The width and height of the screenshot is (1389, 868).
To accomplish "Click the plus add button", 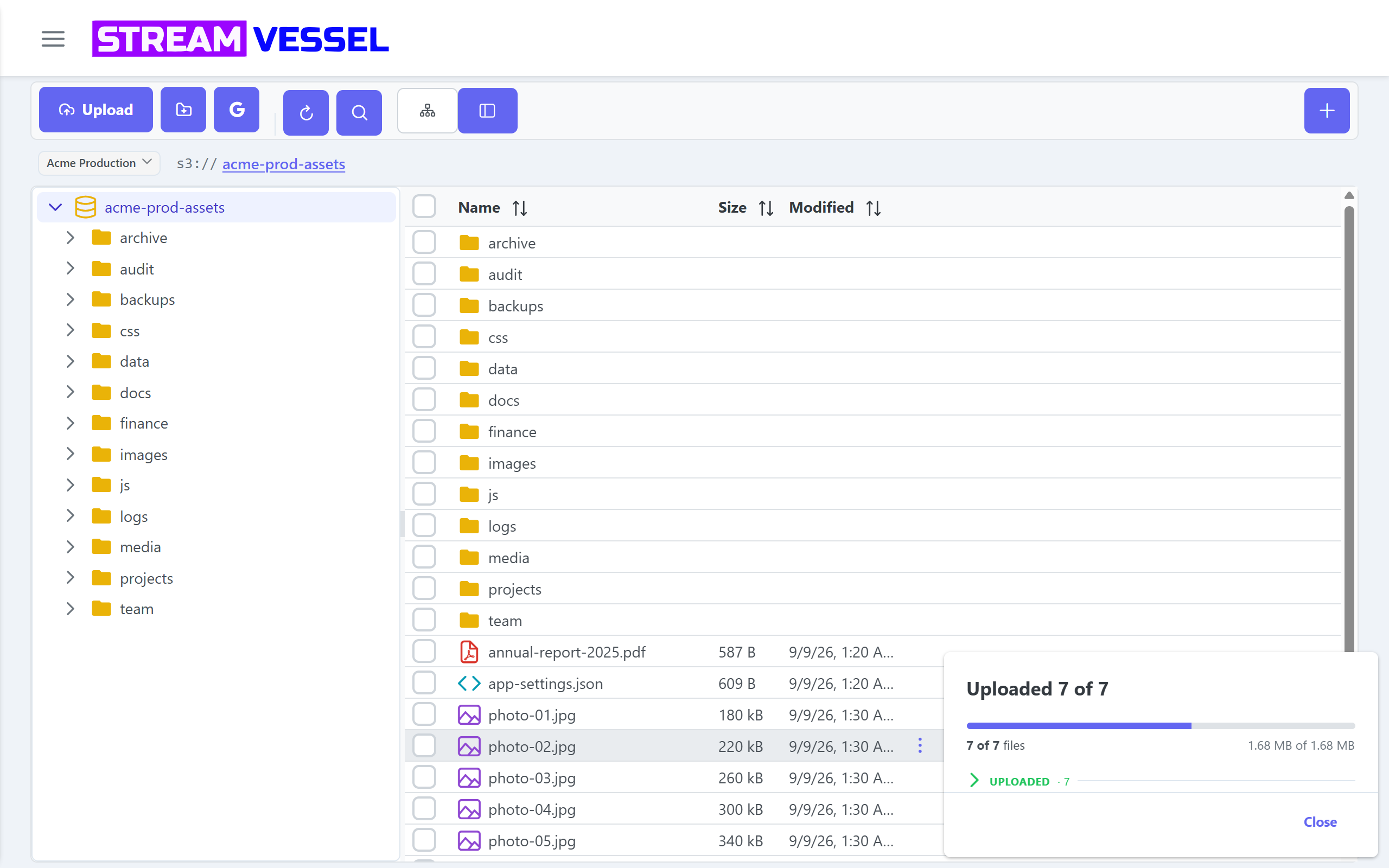I will [1327, 111].
